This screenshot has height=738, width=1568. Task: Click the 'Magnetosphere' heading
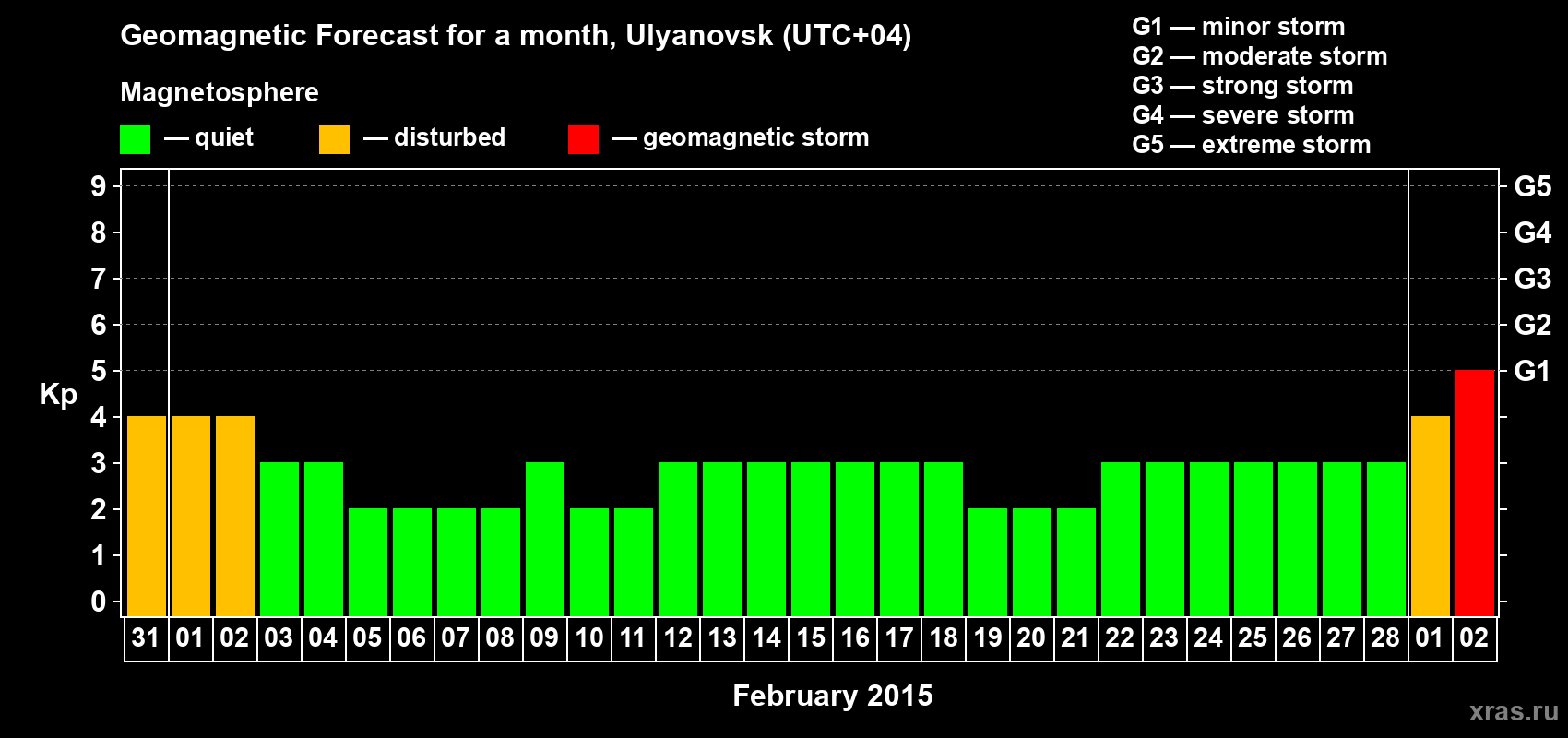click(220, 92)
